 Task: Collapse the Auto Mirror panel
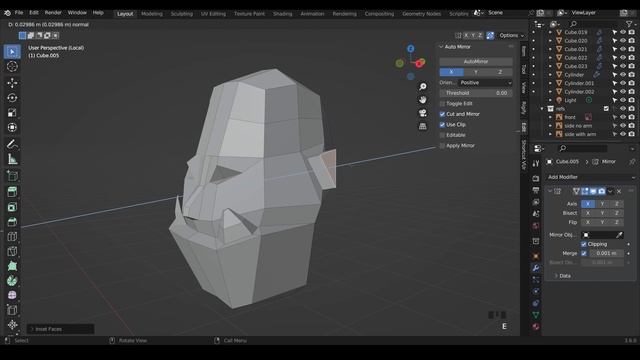pyautogui.click(x=441, y=47)
